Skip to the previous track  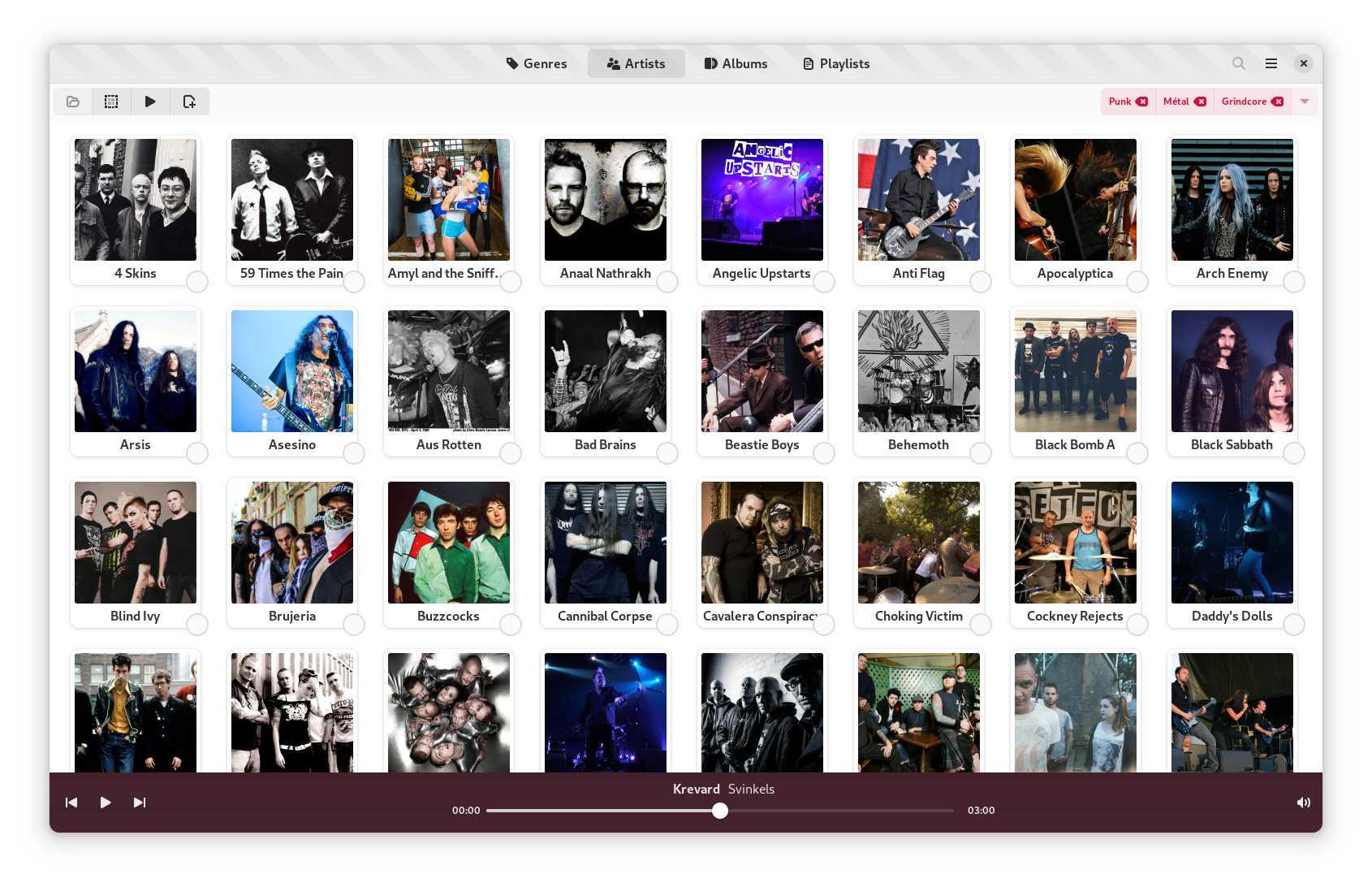[71, 803]
